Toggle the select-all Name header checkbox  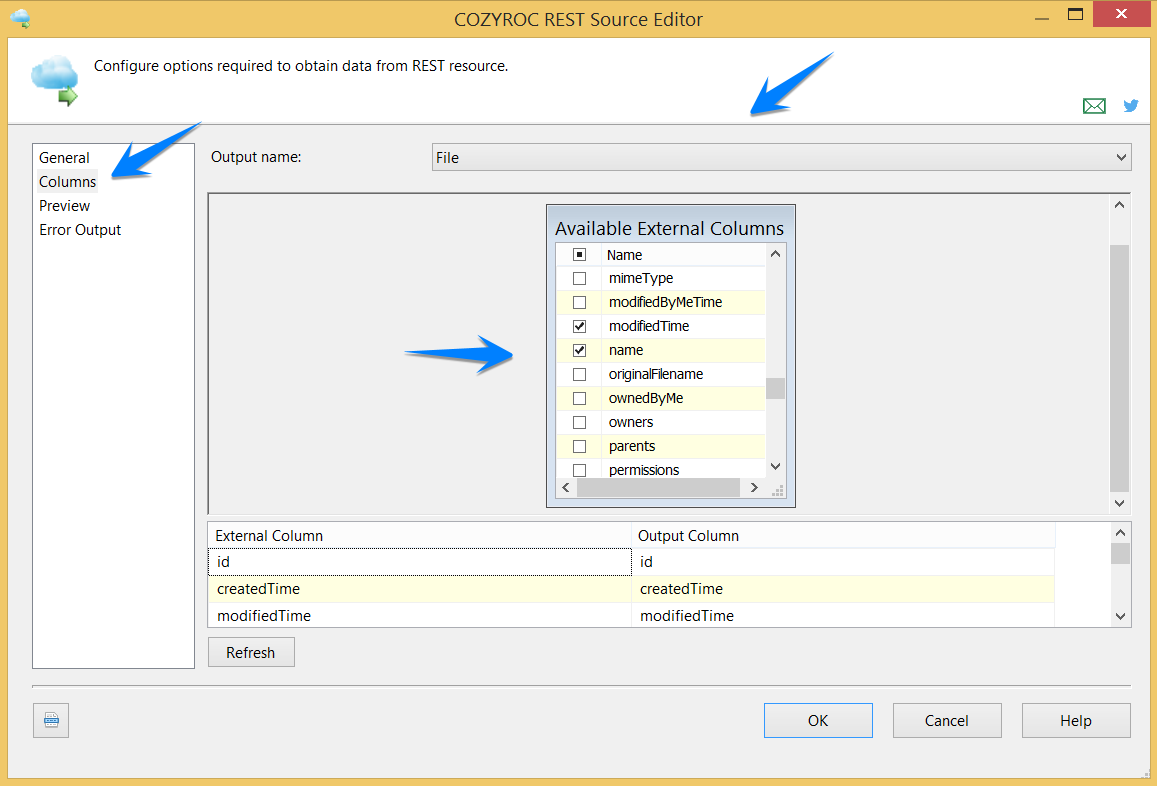[x=579, y=255]
